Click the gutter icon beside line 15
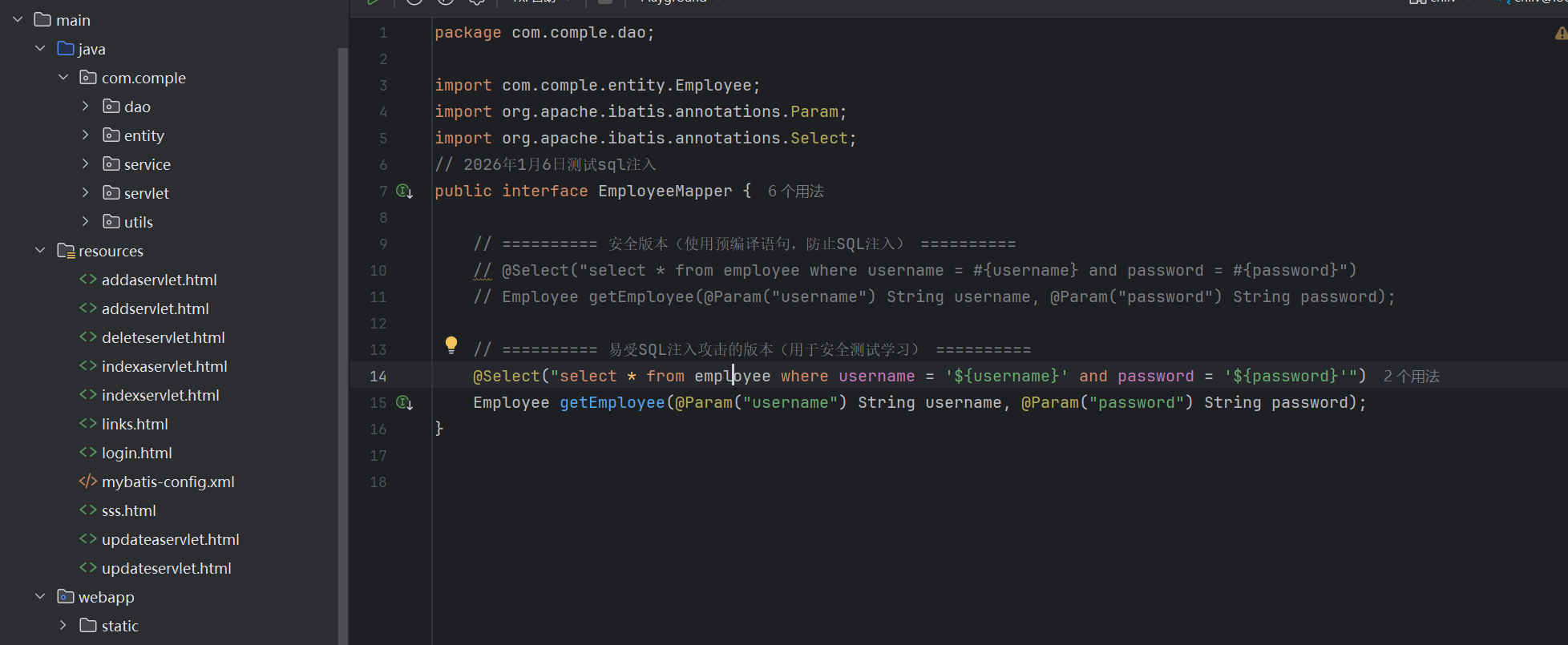Screen dimensions: 1568x645 click(x=405, y=403)
